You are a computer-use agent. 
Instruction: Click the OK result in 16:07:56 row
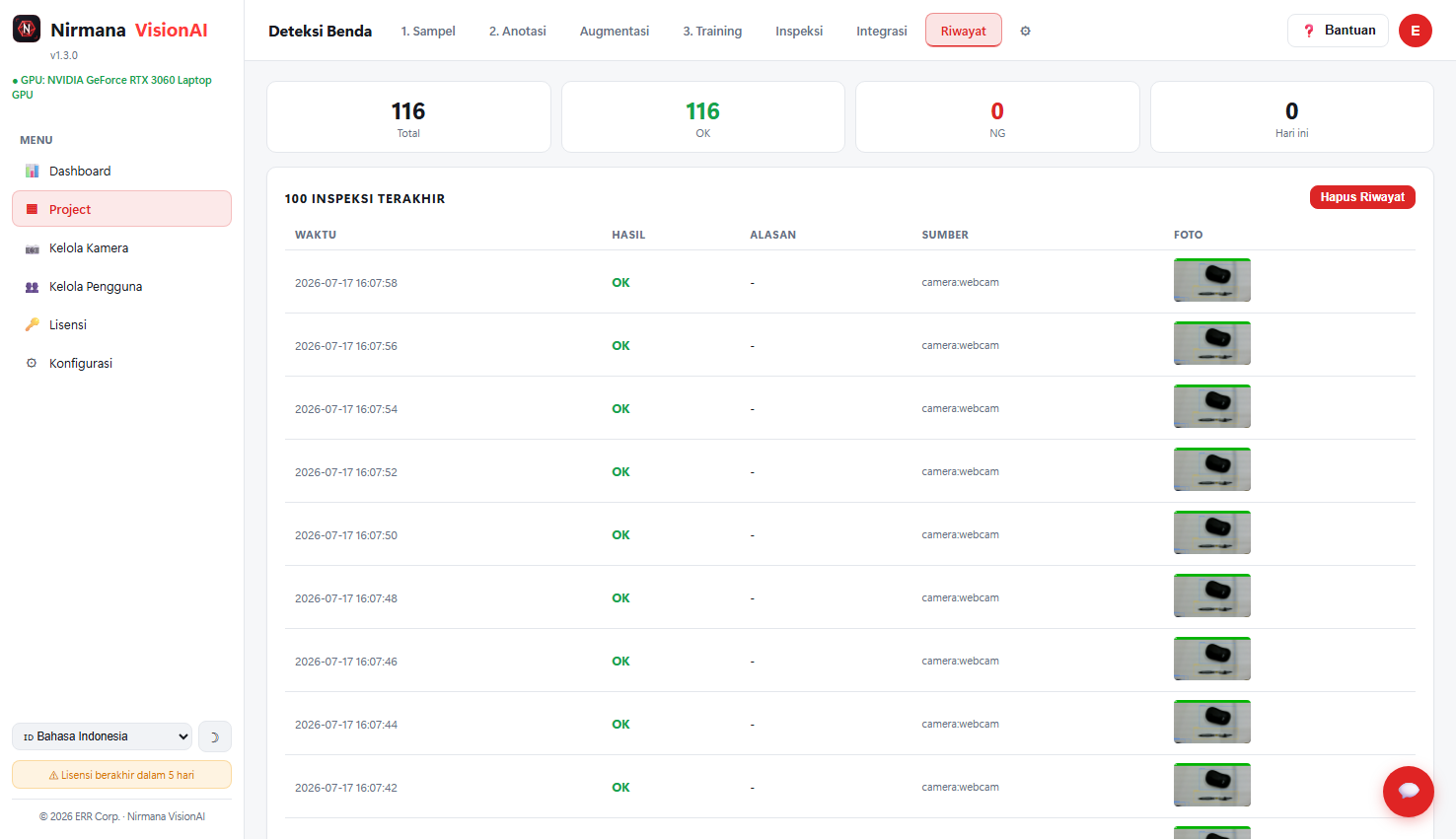[620, 346]
